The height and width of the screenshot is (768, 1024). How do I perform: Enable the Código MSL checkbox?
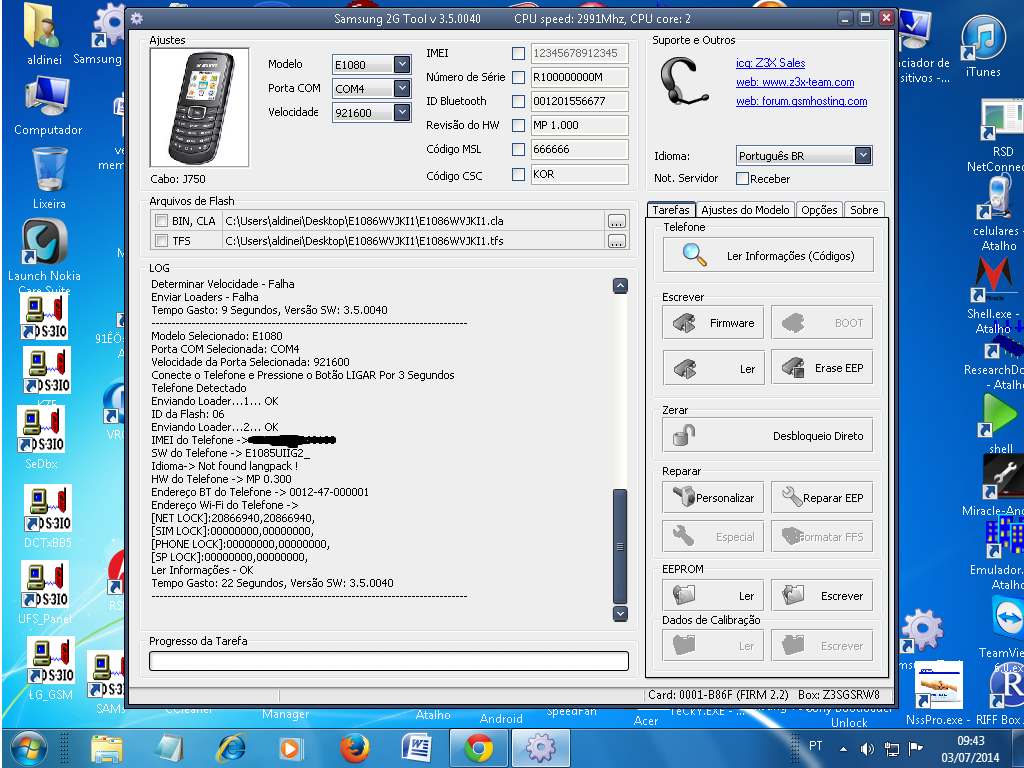[519, 149]
